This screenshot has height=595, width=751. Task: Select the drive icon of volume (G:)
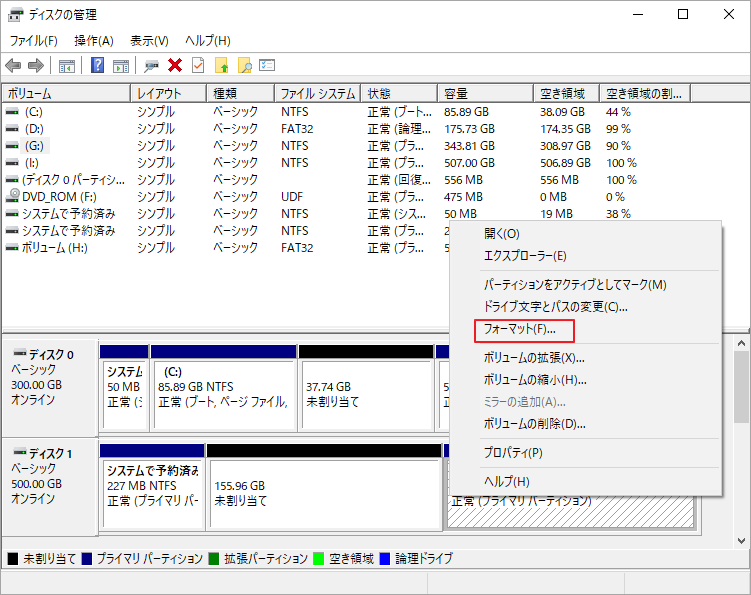pyautogui.click(x=12, y=146)
